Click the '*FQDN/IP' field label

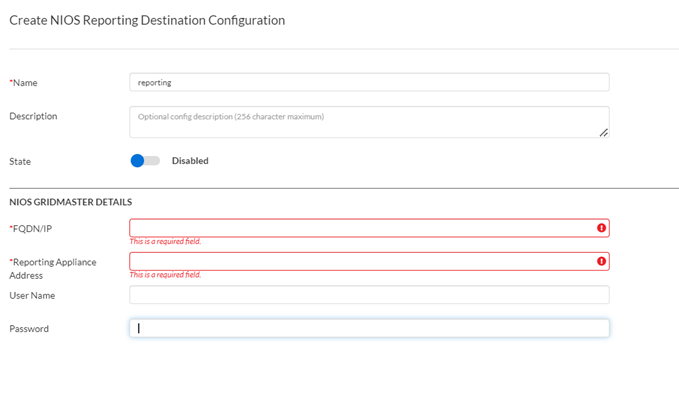pyautogui.click(x=31, y=229)
